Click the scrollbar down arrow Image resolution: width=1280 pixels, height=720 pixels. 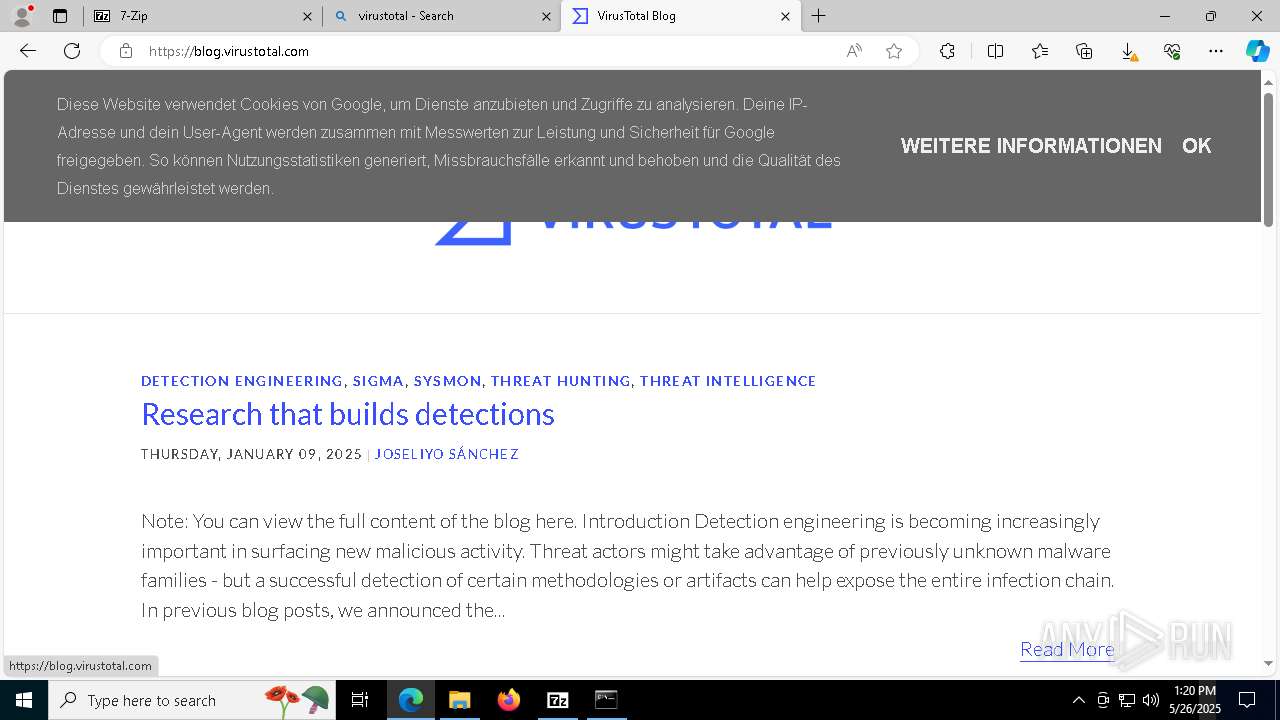pos(1268,663)
